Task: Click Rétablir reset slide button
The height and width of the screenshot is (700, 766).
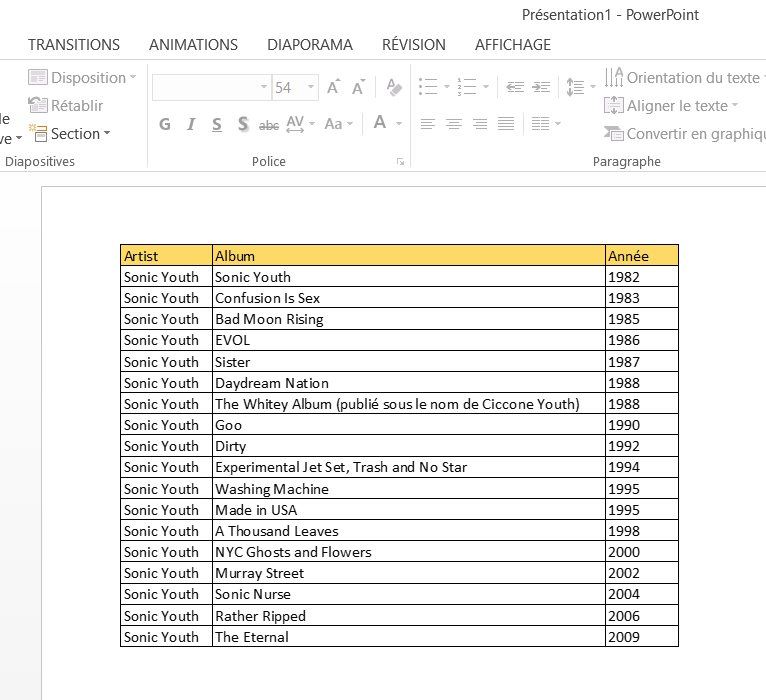Action: [x=65, y=106]
